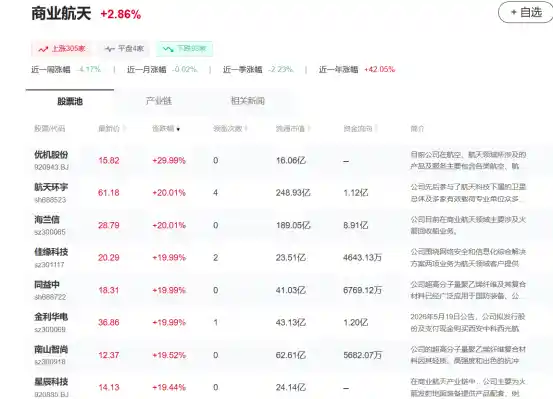Click the 简介 column header
Viewport: 554px width, 400px height.
click(417, 129)
